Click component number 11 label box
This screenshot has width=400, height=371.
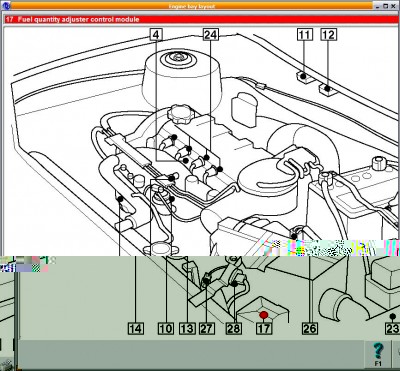pos(305,35)
